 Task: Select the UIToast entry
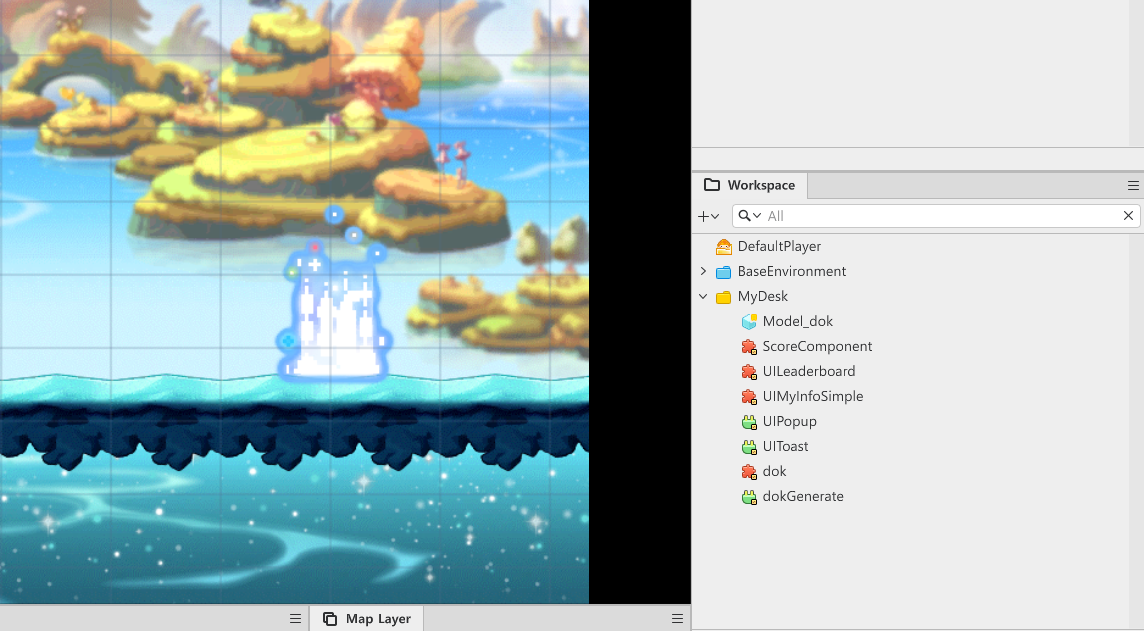click(x=785, y=446)
